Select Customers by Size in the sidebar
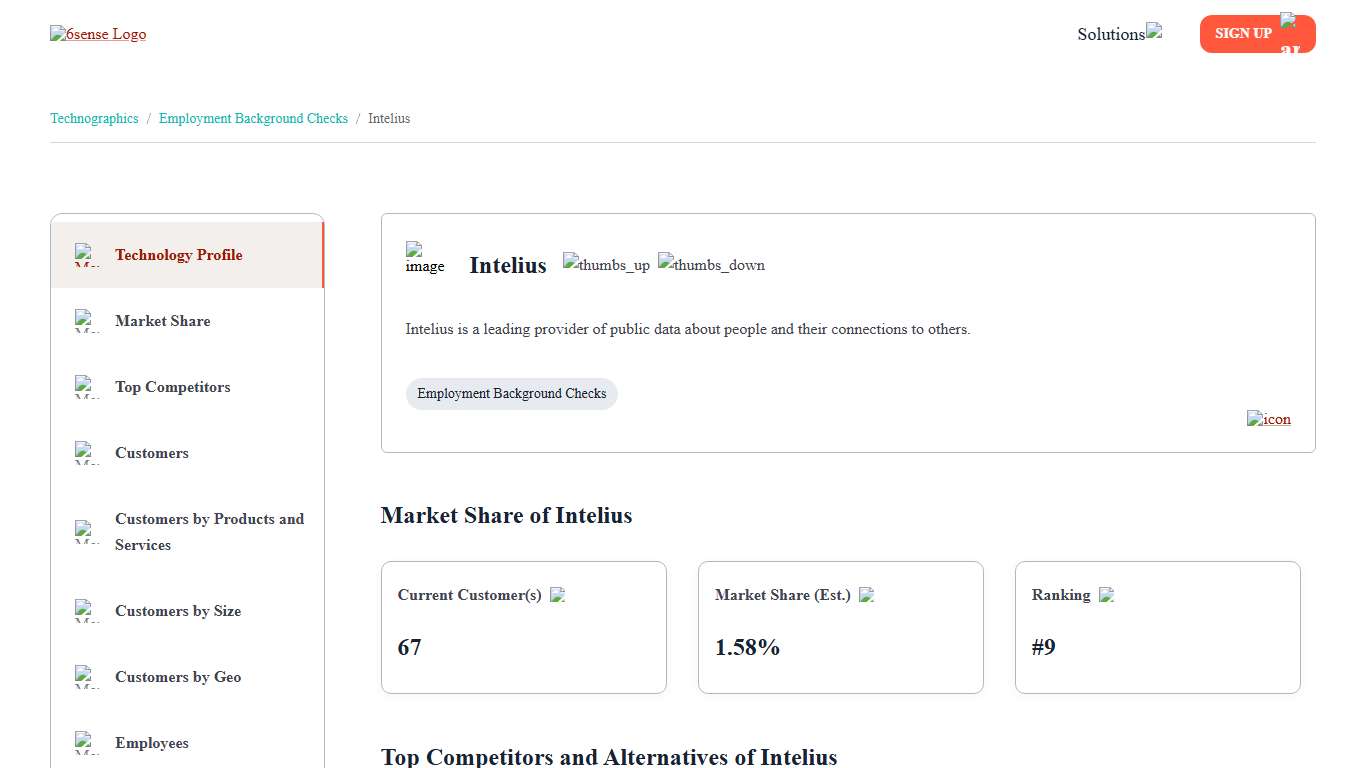Image resolution: width=1366 pixels, height=768 pixels. click(x=178, y=611)
